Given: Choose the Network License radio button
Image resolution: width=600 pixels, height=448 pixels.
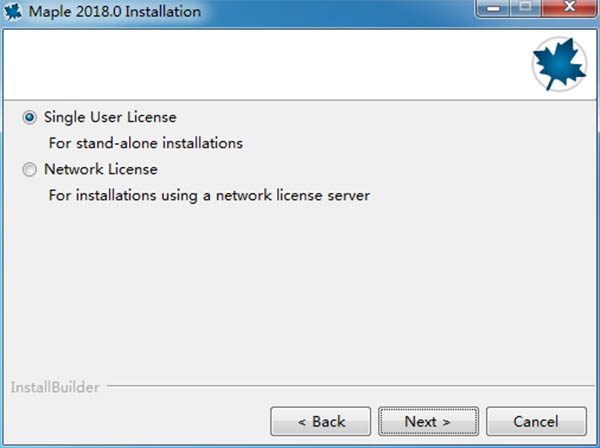Looking at the screenshot, I should click(28, 170).
